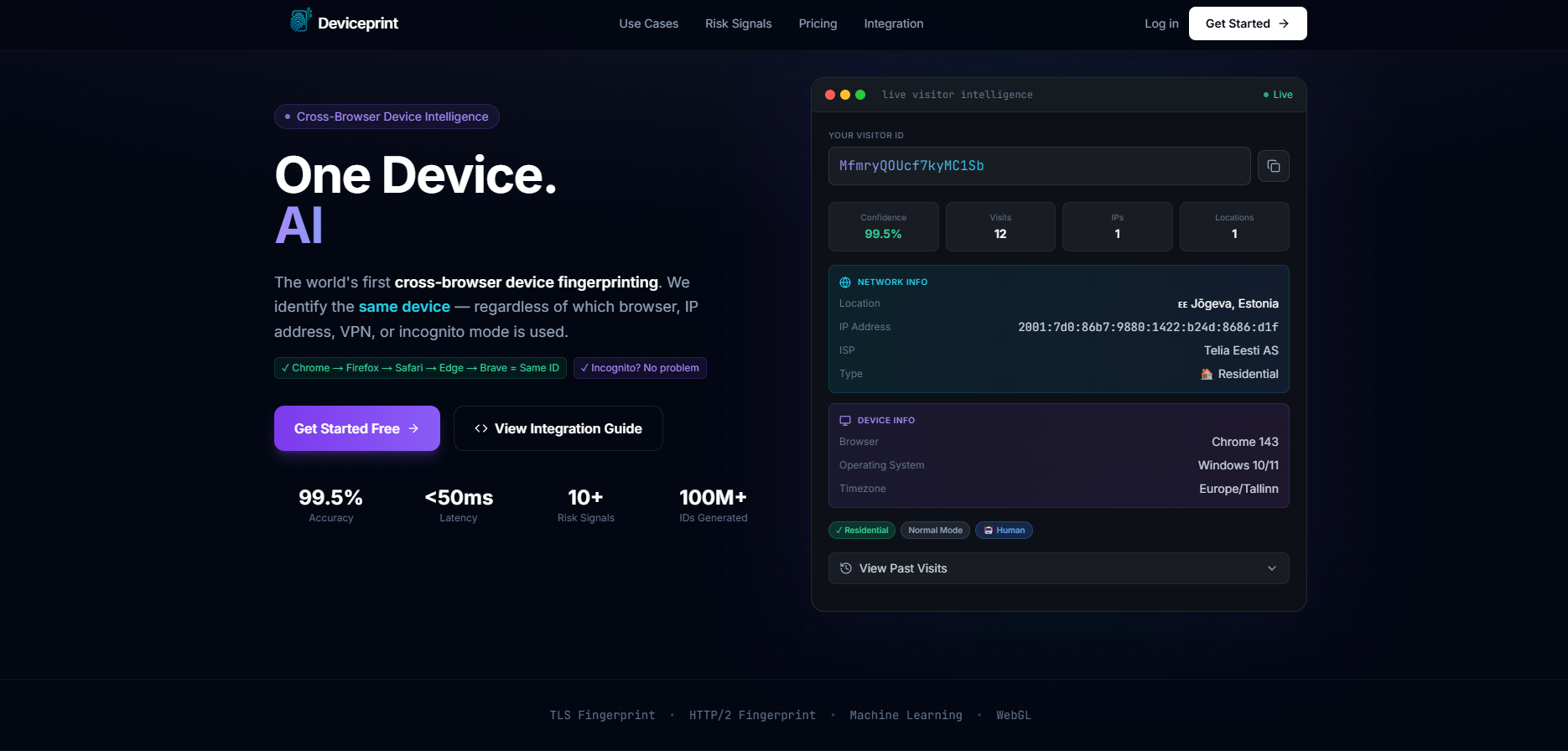This screenshot has width=1568, height=751.
Task: Click the Normal Mode tag
Action: [936, 530]
